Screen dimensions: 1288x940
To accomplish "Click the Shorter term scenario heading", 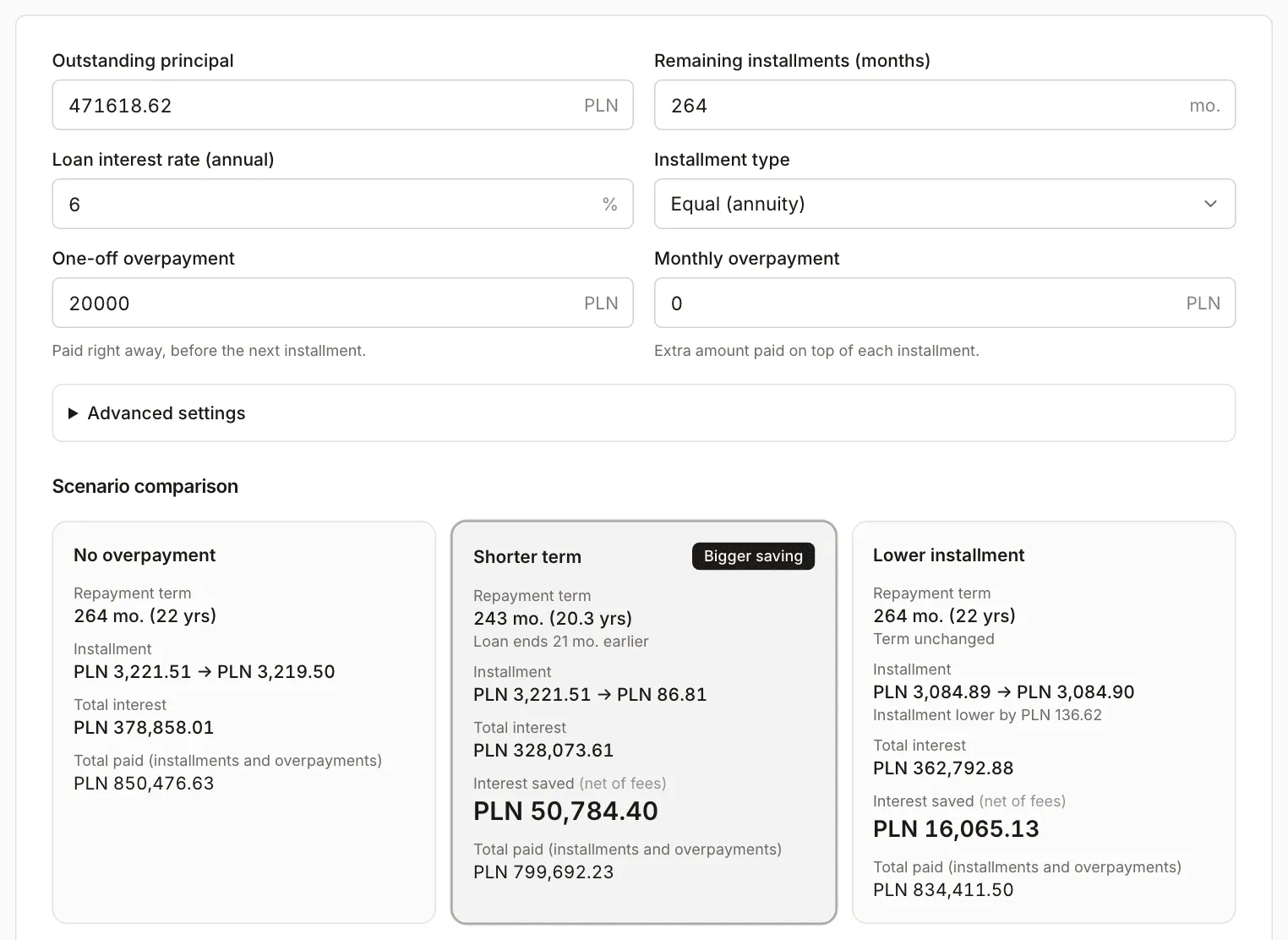I will coord(527,557).
